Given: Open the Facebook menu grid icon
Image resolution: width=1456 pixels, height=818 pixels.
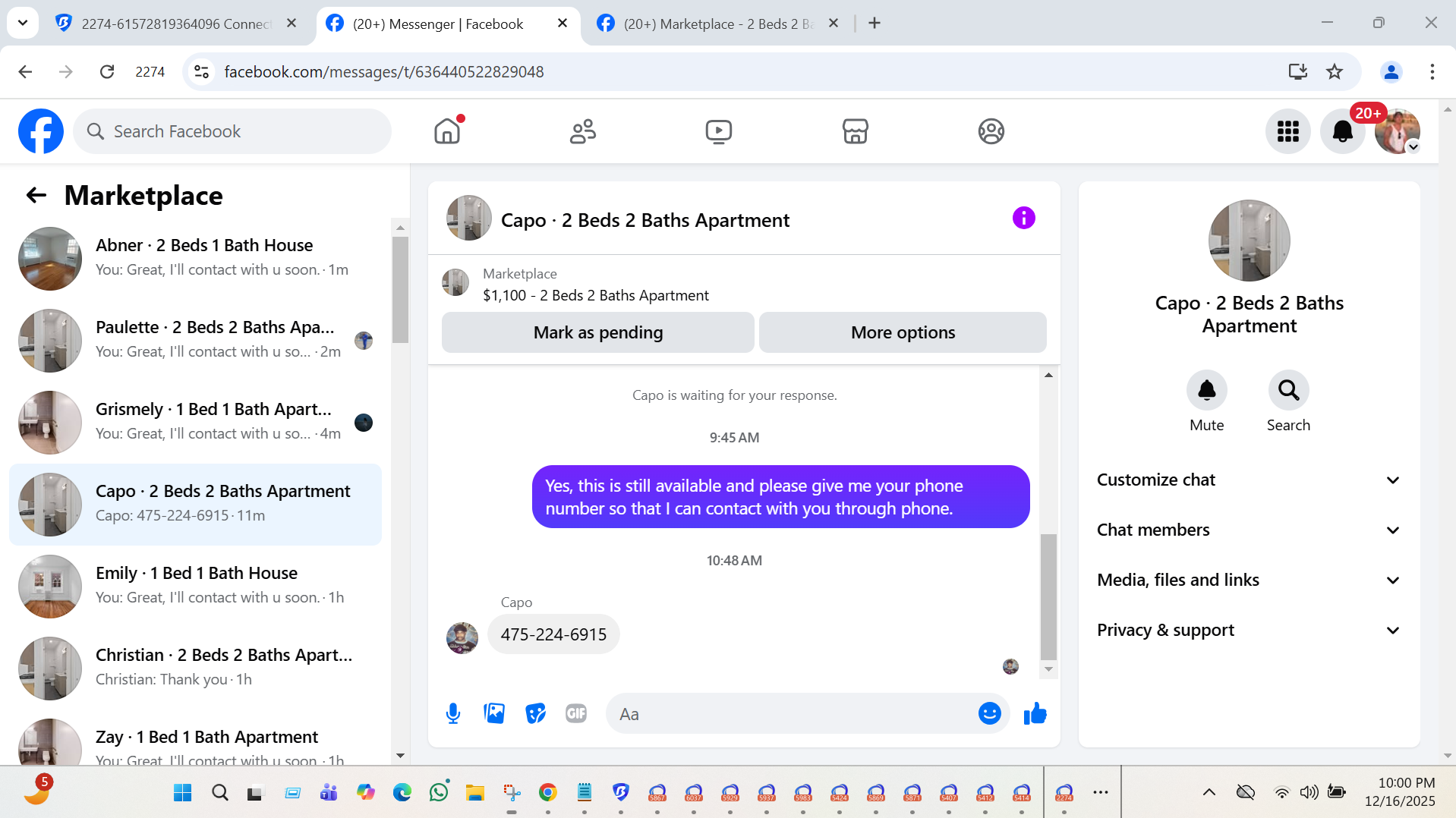Looking at the screenshot, I should [1287, 131].
